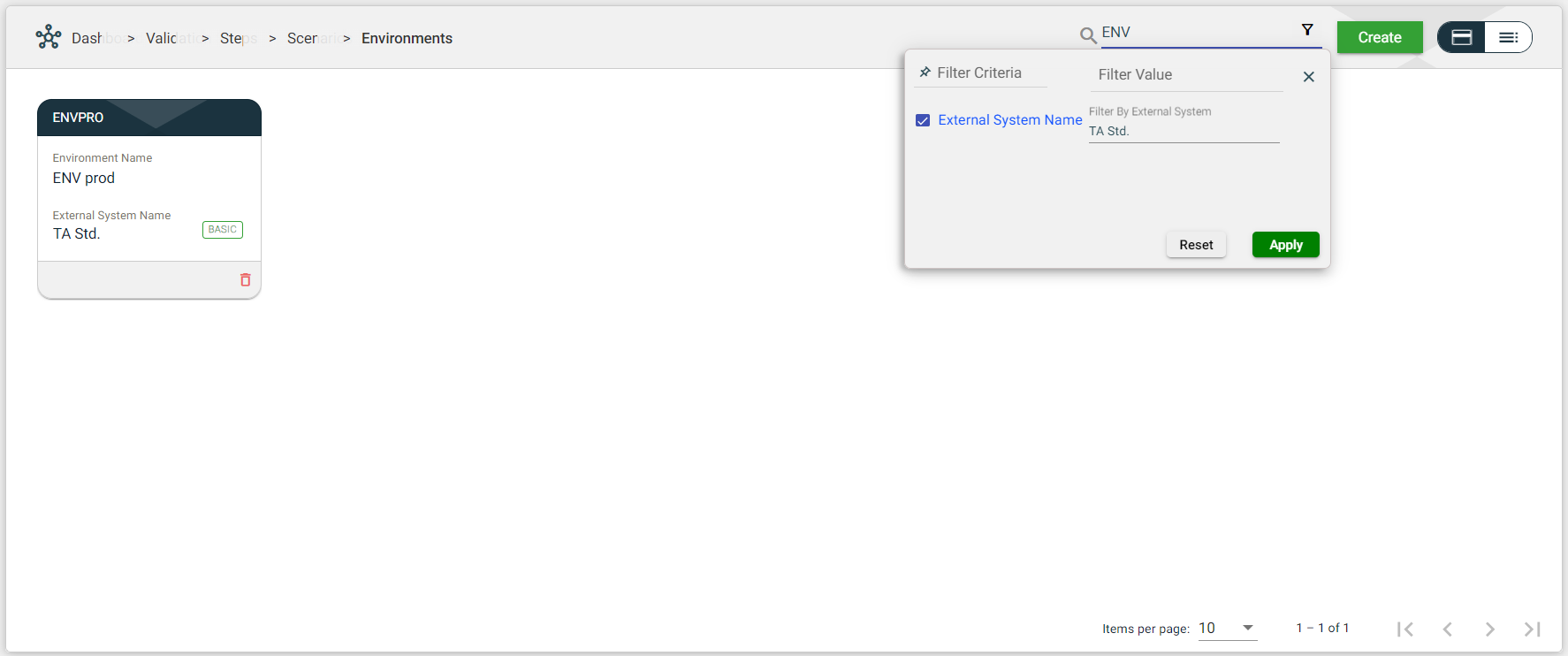This screenshot has height=656, width=1568.
Task: Go to the previous page
Action: click(1447, 629)
